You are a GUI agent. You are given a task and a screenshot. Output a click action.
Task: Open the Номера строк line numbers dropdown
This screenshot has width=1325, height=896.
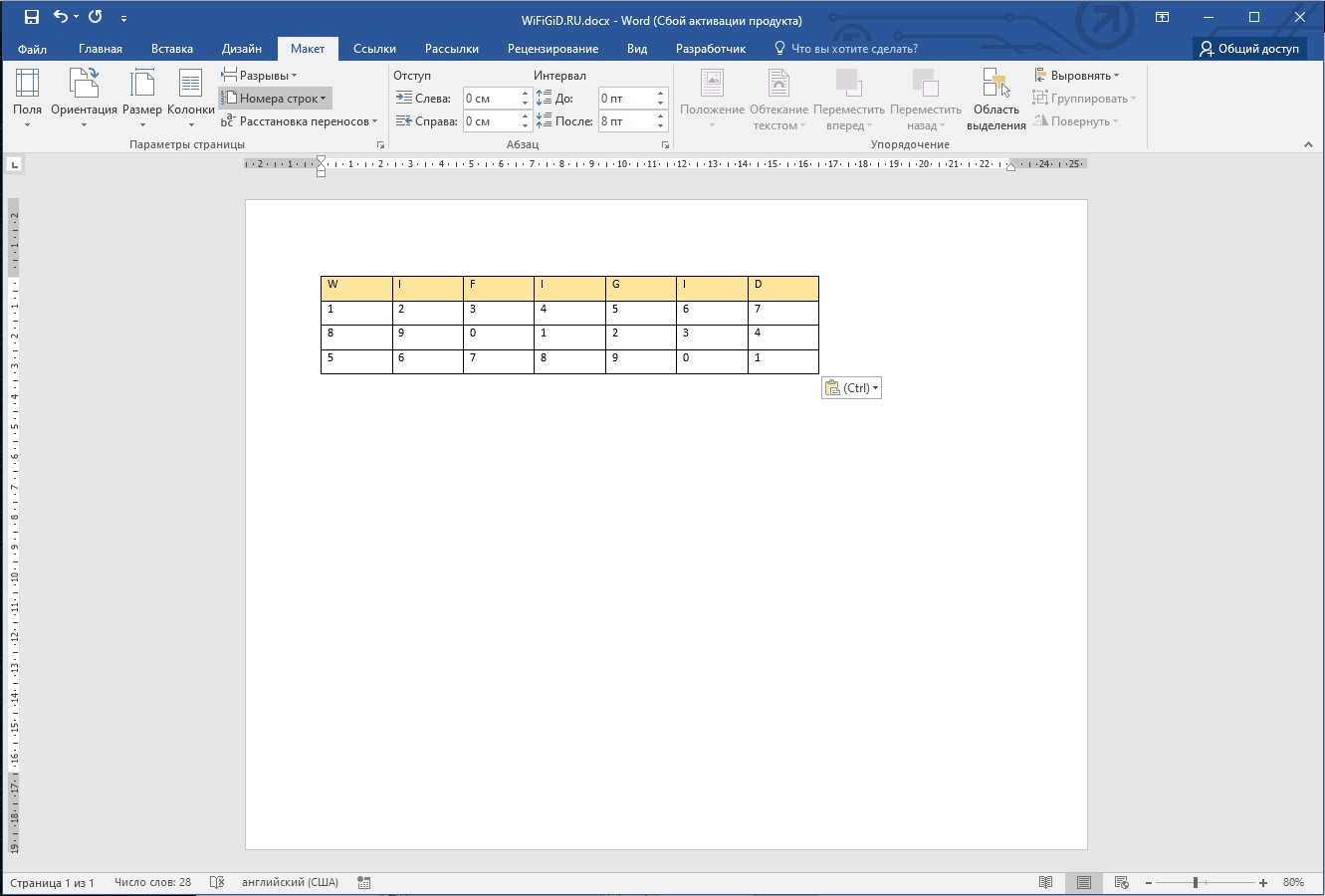click(274, 99)
